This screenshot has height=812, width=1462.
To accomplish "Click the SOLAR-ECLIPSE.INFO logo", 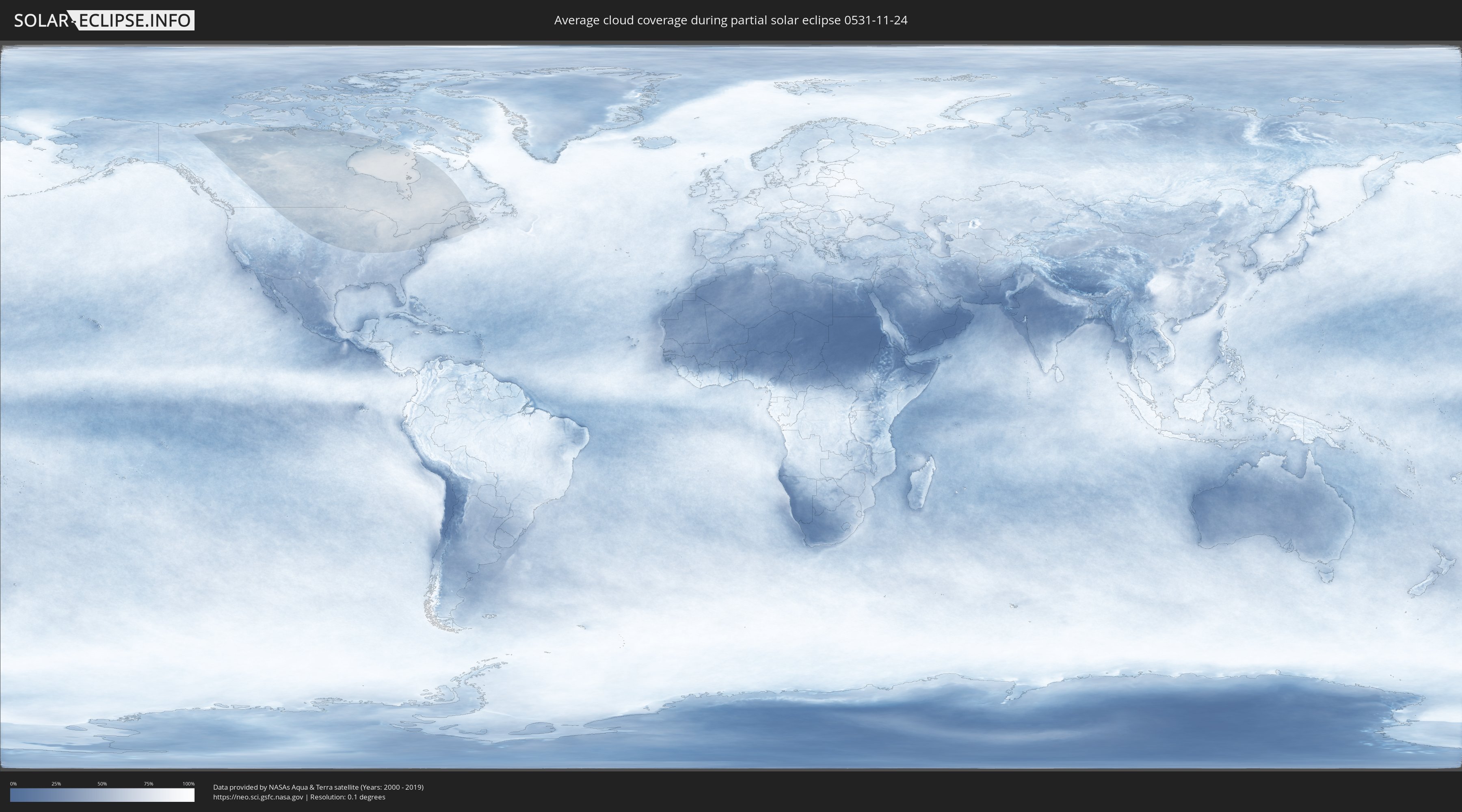I will point(104,20).
